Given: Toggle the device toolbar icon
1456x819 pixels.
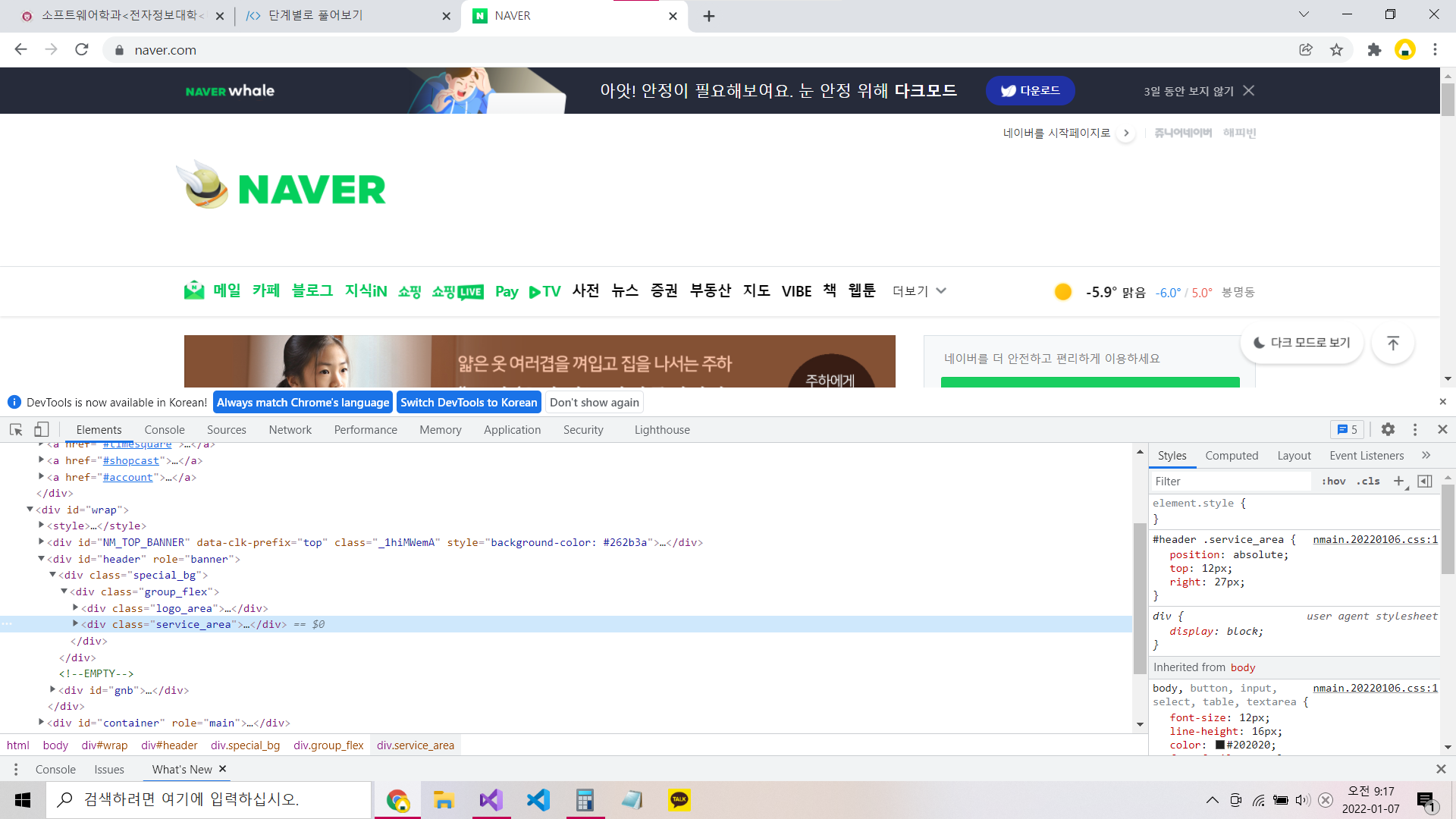Looking at the screenshot, I should pyautogui.click(x=42, y=429).
